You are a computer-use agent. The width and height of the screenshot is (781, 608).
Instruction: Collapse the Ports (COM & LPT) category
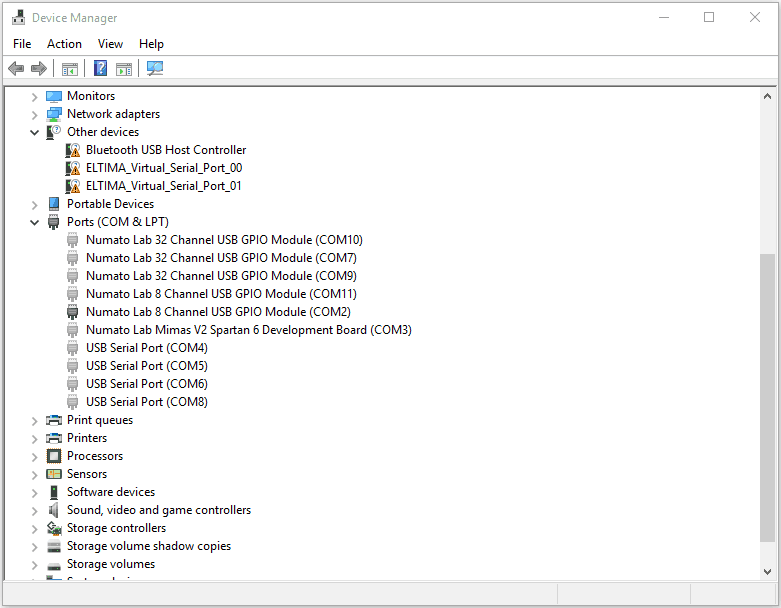[34, 222]
